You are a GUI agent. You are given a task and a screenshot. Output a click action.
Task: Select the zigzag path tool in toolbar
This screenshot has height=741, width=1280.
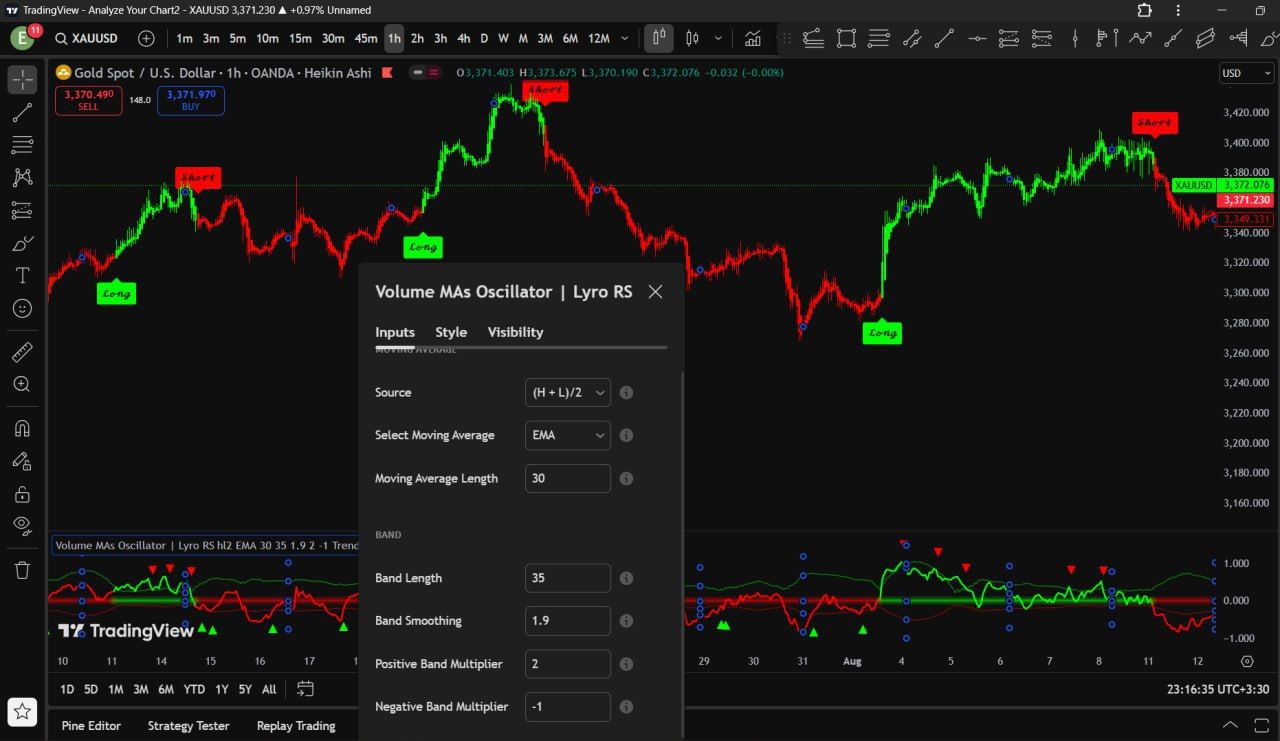pos(1141,38)
